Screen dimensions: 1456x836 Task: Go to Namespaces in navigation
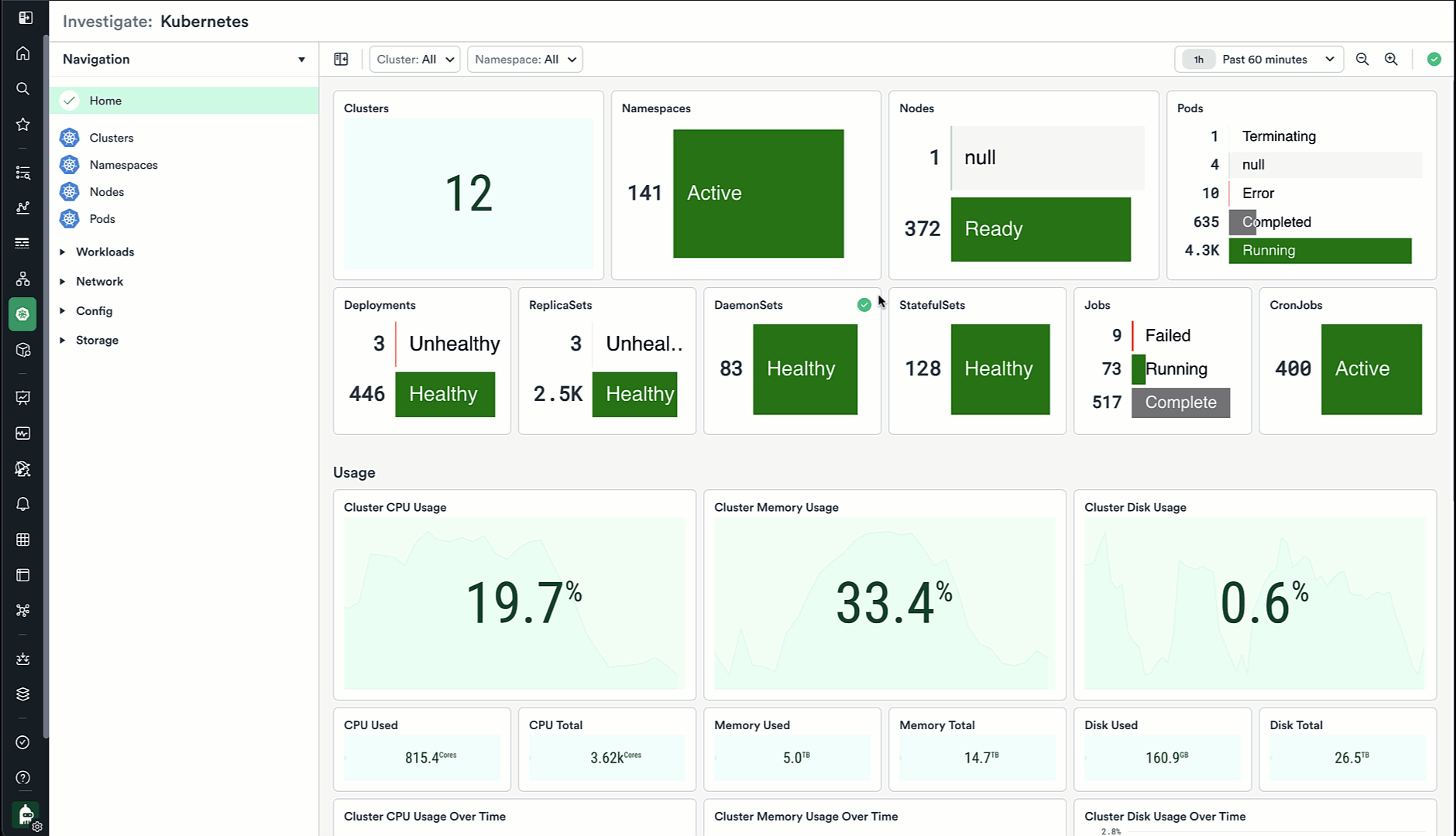[x=124, y=165]
